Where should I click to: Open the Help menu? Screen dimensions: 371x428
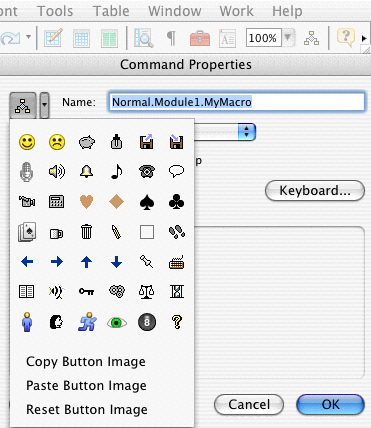[x=287, y=11]
